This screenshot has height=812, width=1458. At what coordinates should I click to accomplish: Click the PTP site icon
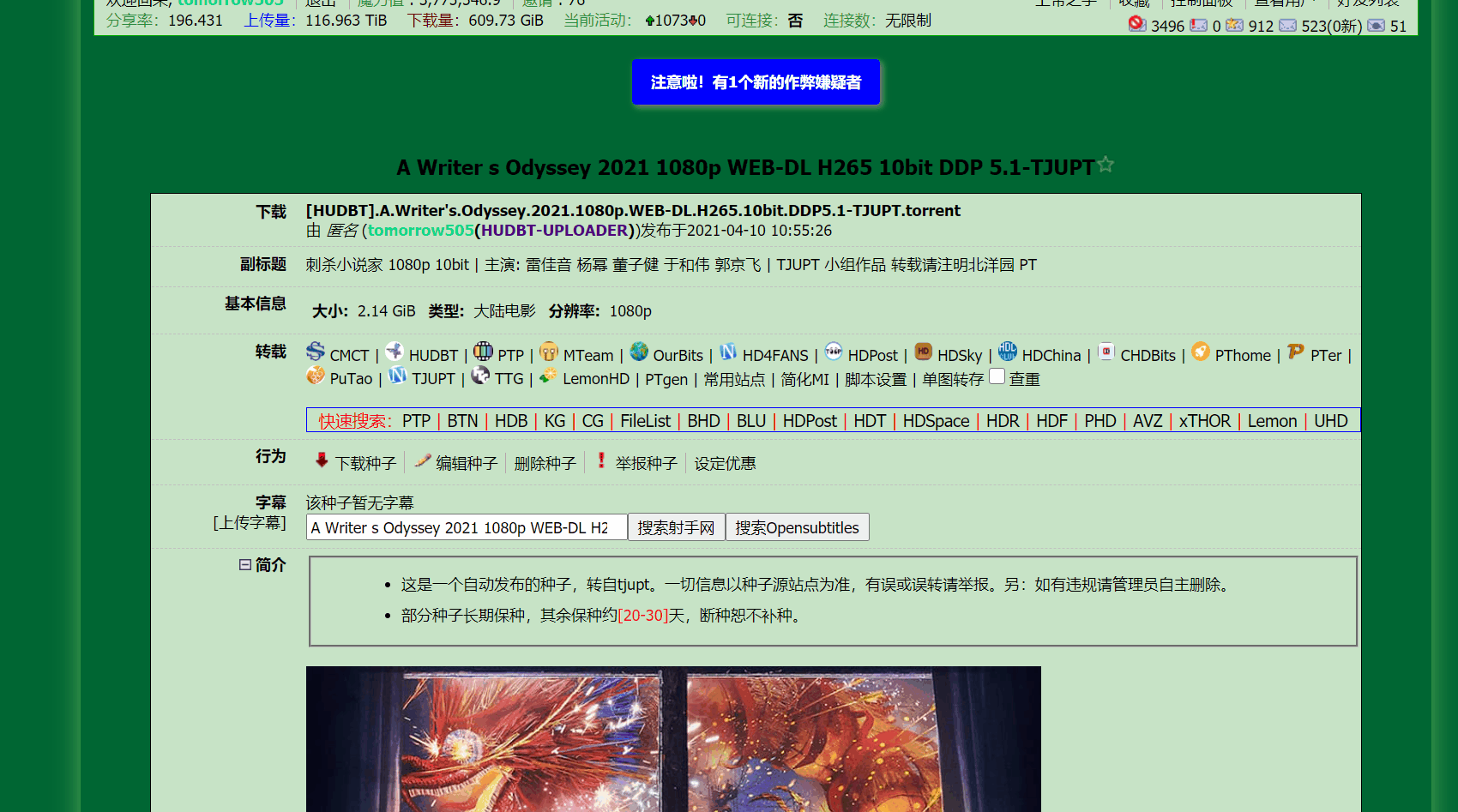pyautogui.click(x=483, y=351)
